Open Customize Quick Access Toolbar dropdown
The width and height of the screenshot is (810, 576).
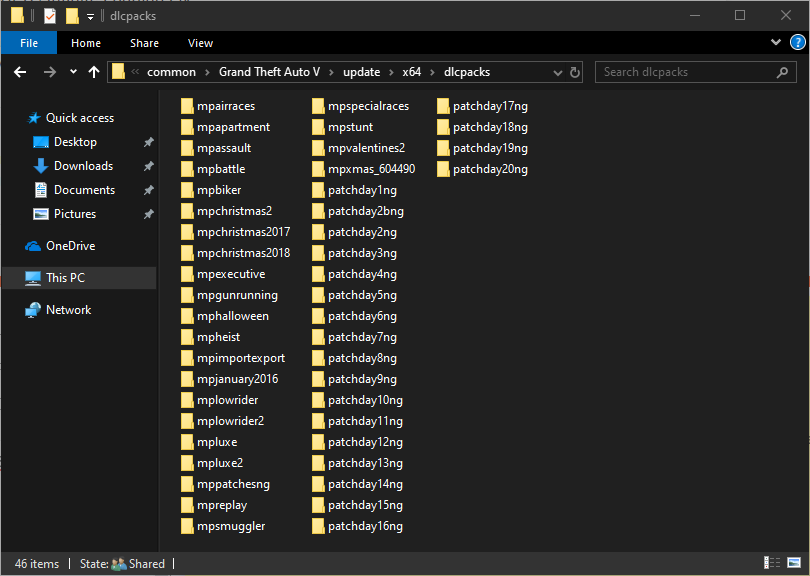click(x=90, y=17)
